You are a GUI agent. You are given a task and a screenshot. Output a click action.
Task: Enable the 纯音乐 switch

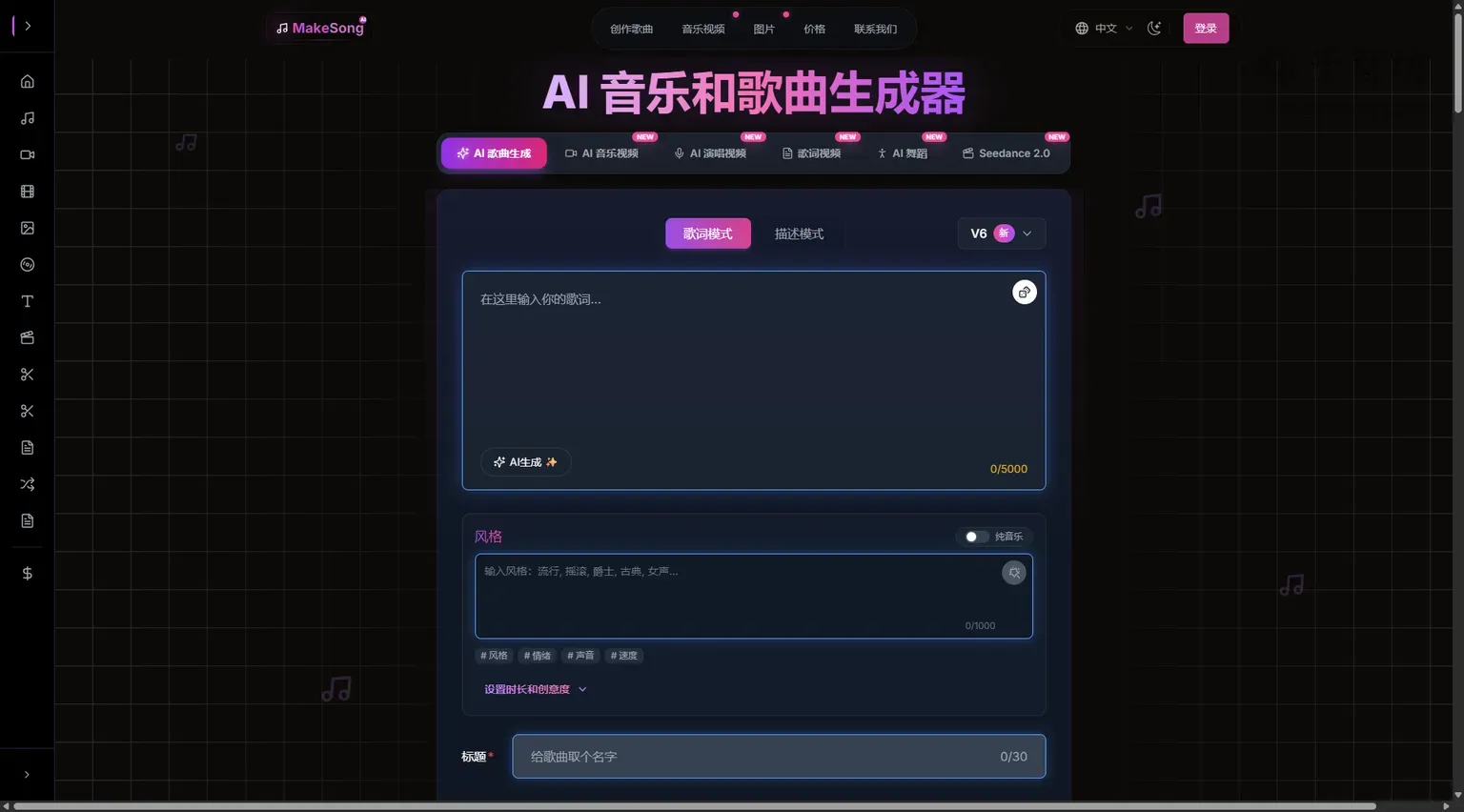(x=976, y=537)
